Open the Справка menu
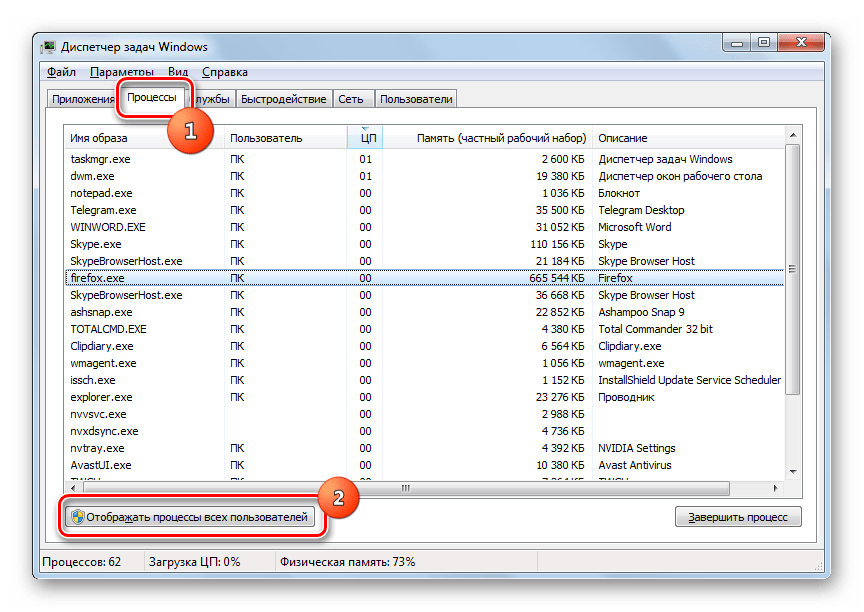The image size is (864, 612). click(225, 72)
